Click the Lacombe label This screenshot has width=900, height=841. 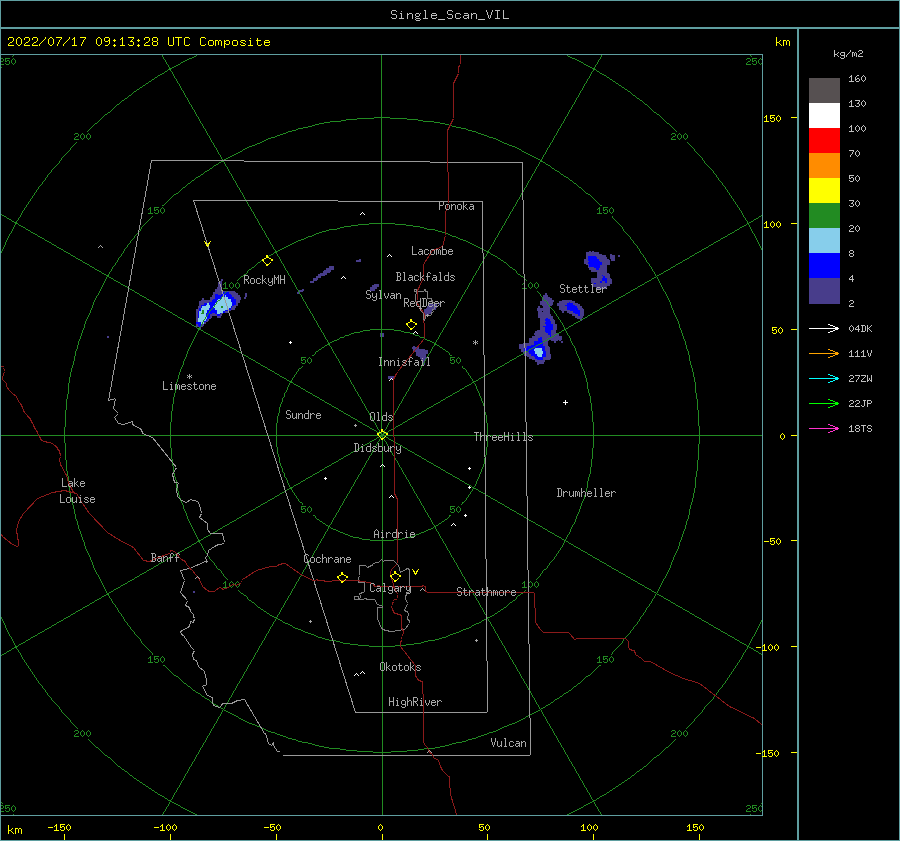pos(432,251)
